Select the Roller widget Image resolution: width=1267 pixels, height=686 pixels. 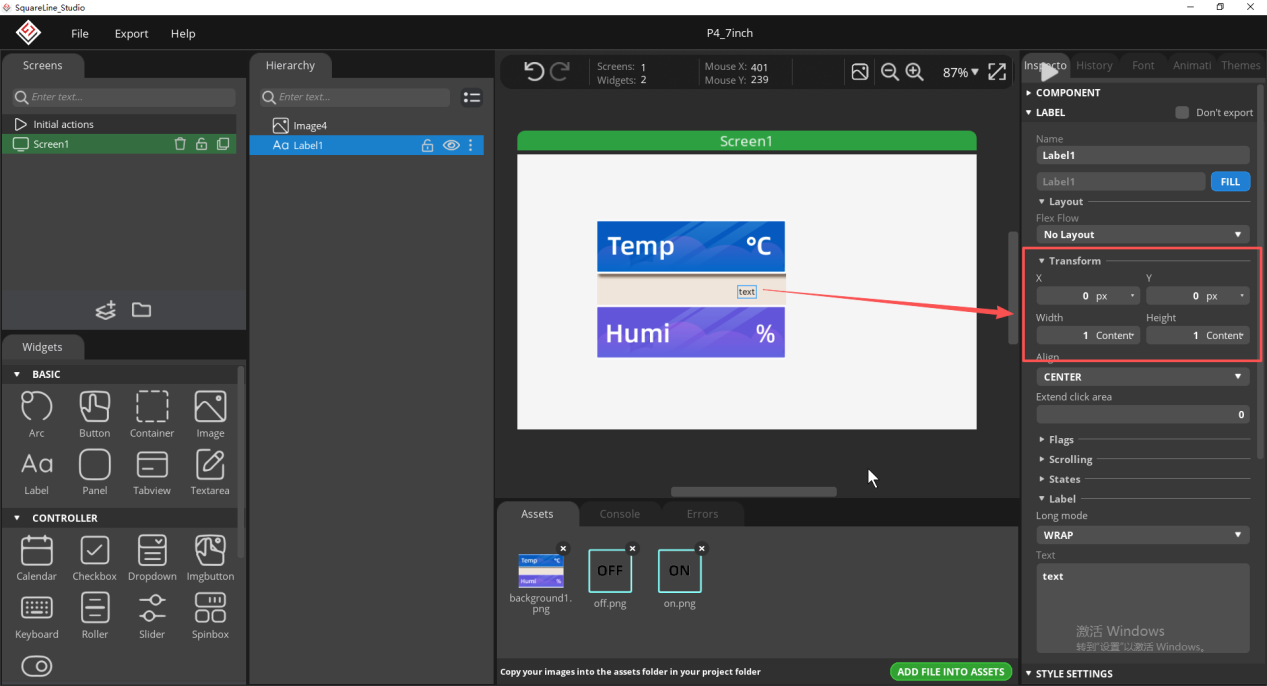tap(95, 616)
